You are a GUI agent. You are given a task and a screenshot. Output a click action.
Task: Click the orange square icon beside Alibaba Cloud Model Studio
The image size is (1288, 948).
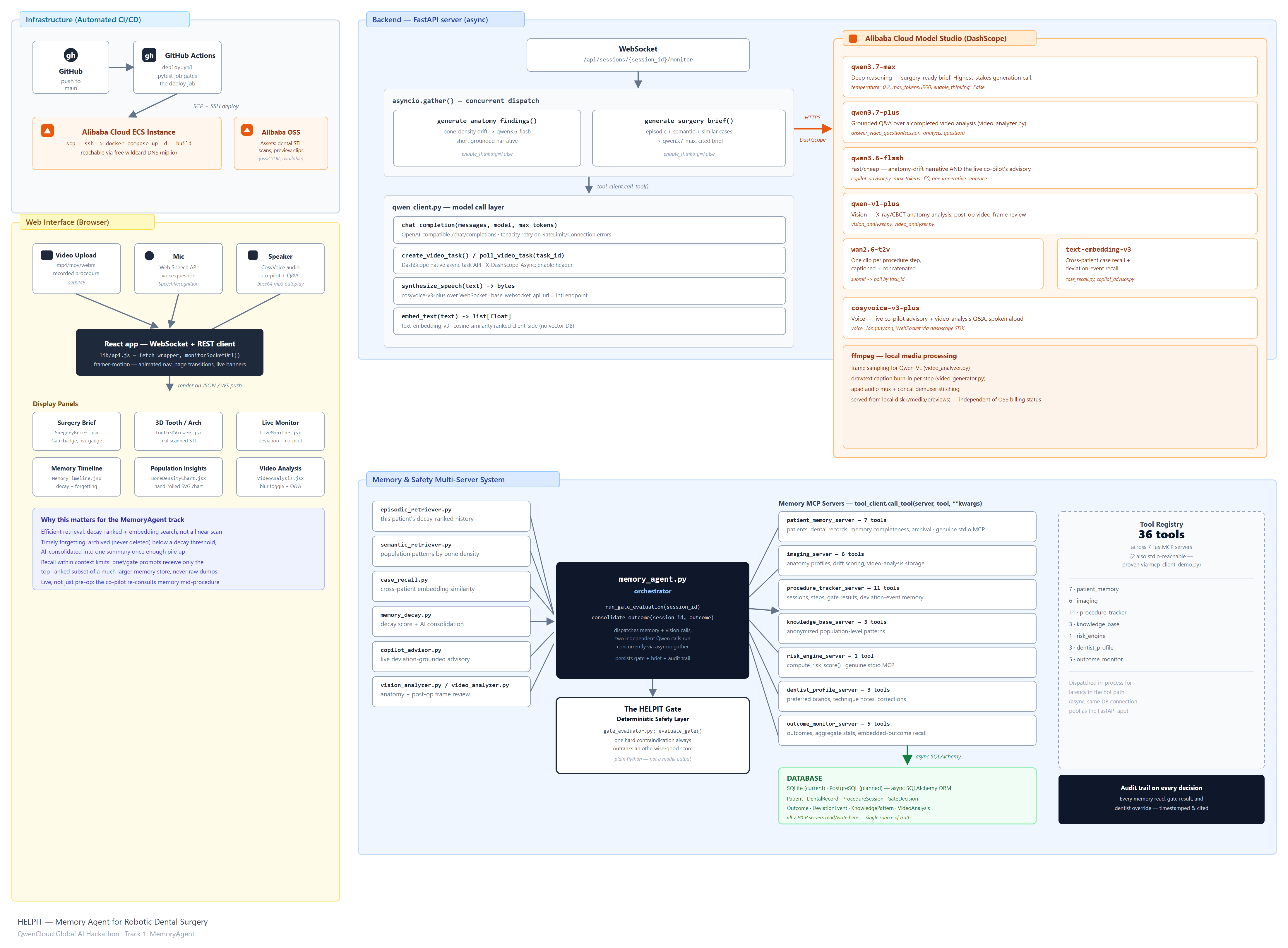point(853,38)
